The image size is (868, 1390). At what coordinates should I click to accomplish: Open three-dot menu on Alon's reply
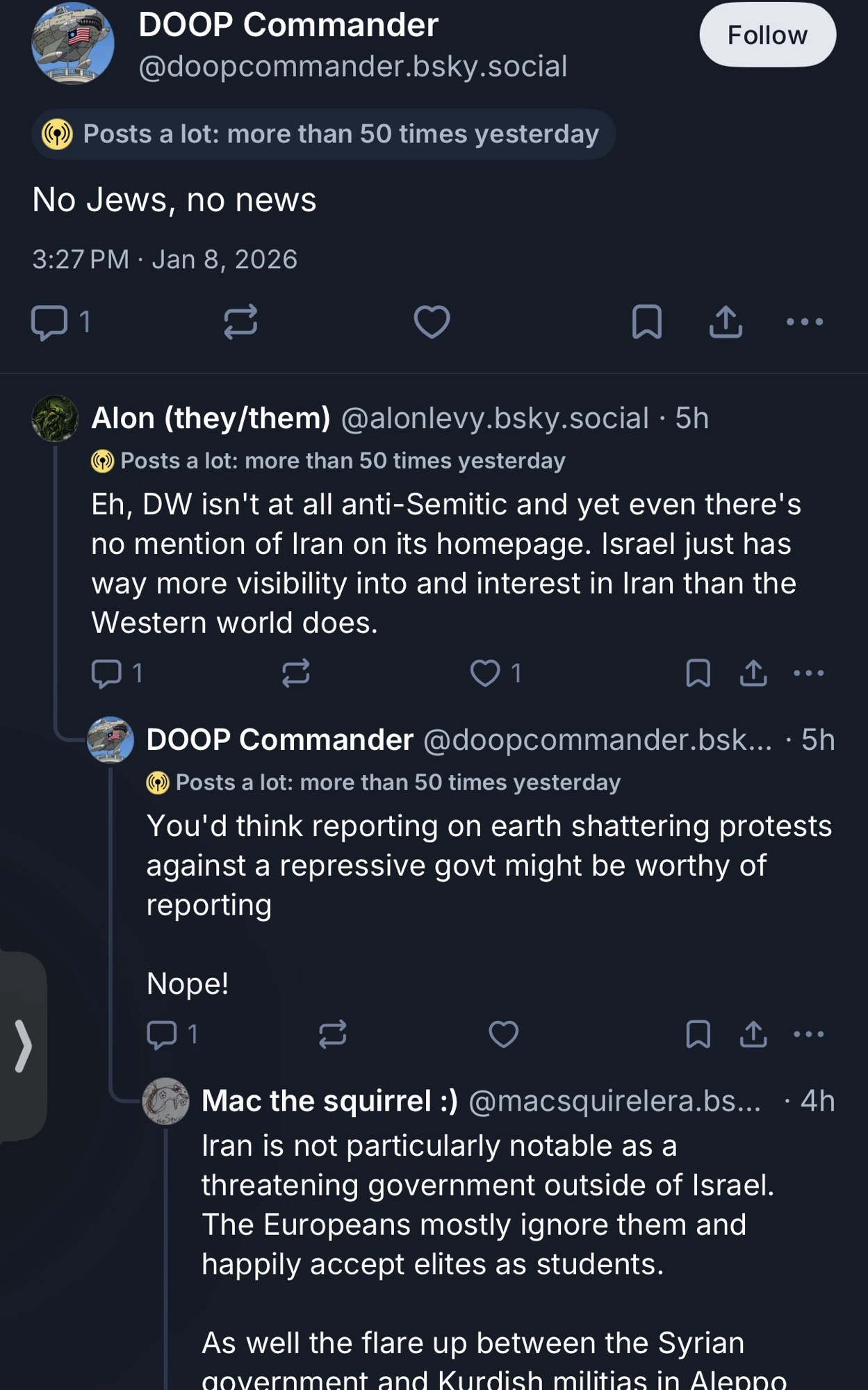point(808,673)
